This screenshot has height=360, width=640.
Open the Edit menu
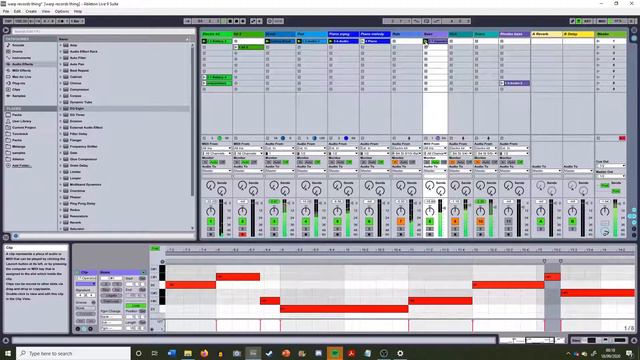click(17, 11)
